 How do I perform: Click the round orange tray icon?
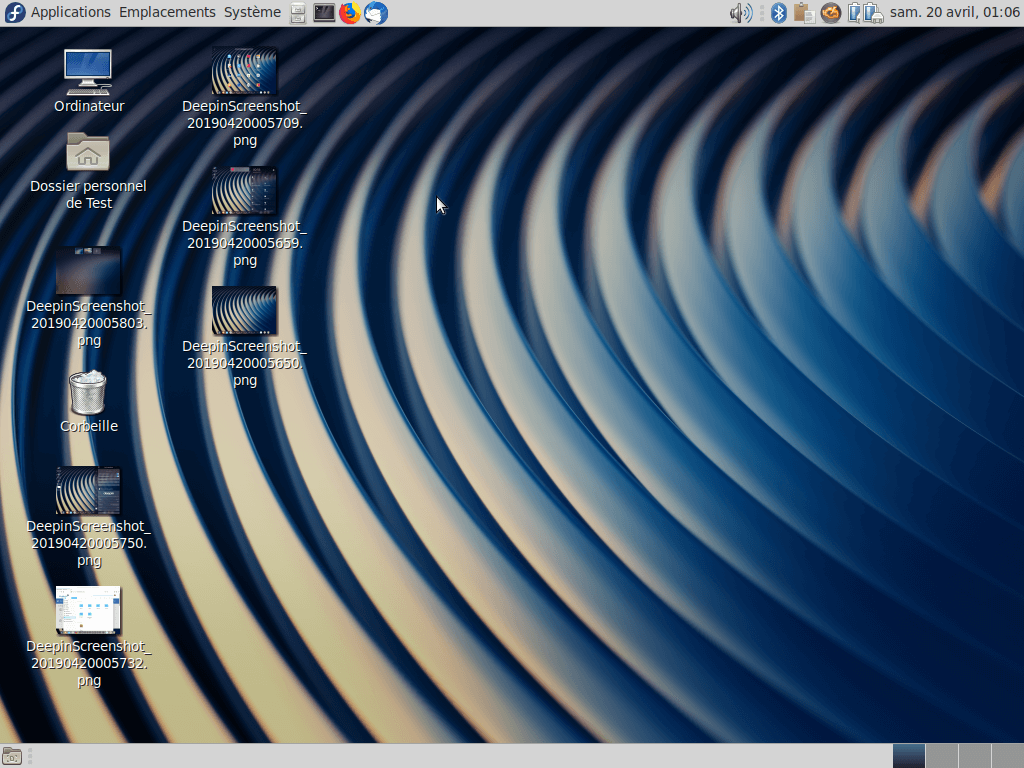pyautogui.click(x=831, y=13)
